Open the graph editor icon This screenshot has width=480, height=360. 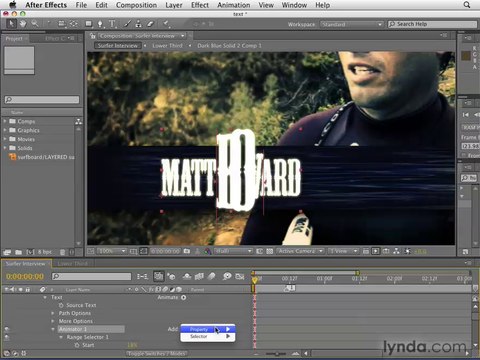240,276
